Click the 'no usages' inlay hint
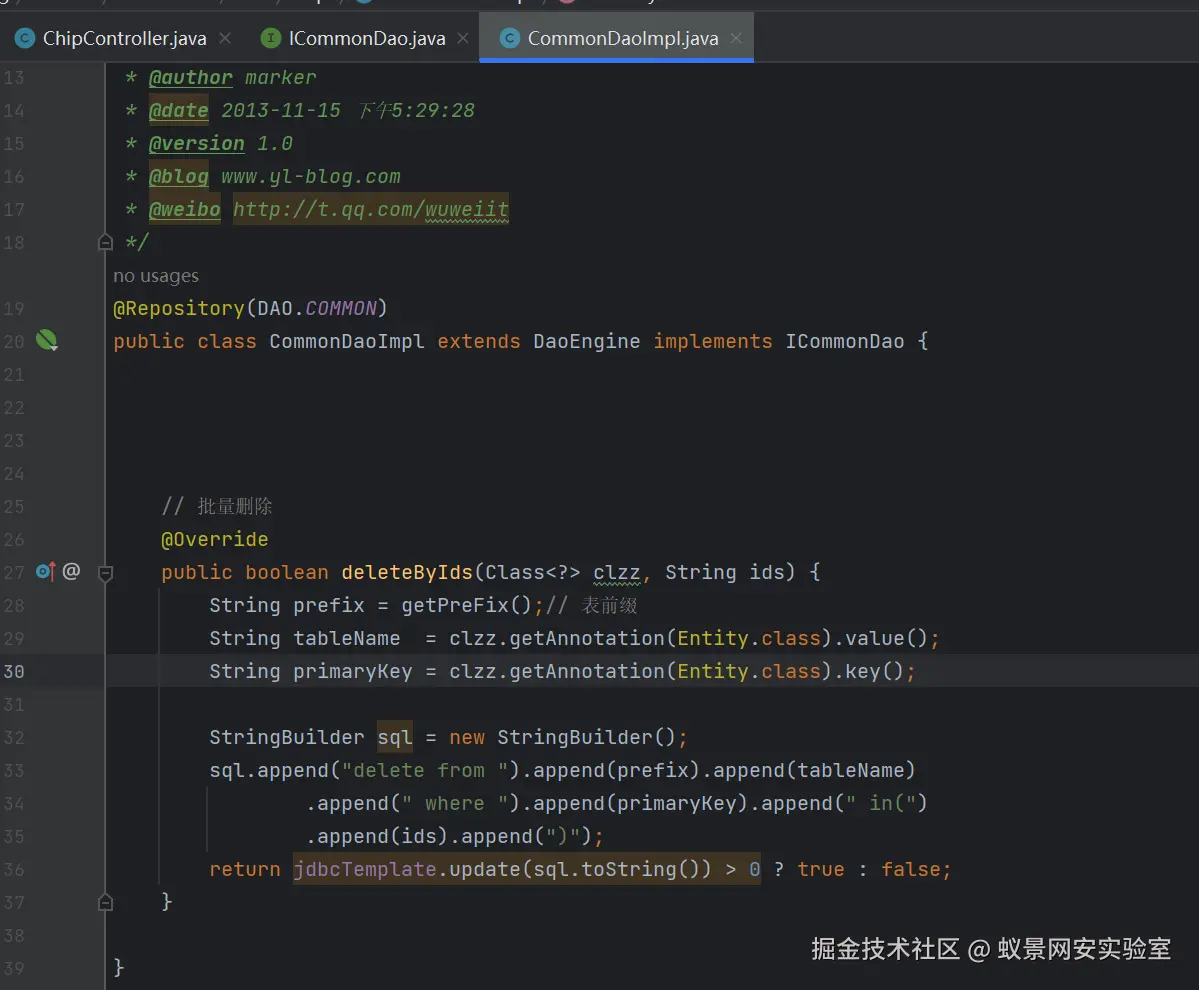 point(156,276)
